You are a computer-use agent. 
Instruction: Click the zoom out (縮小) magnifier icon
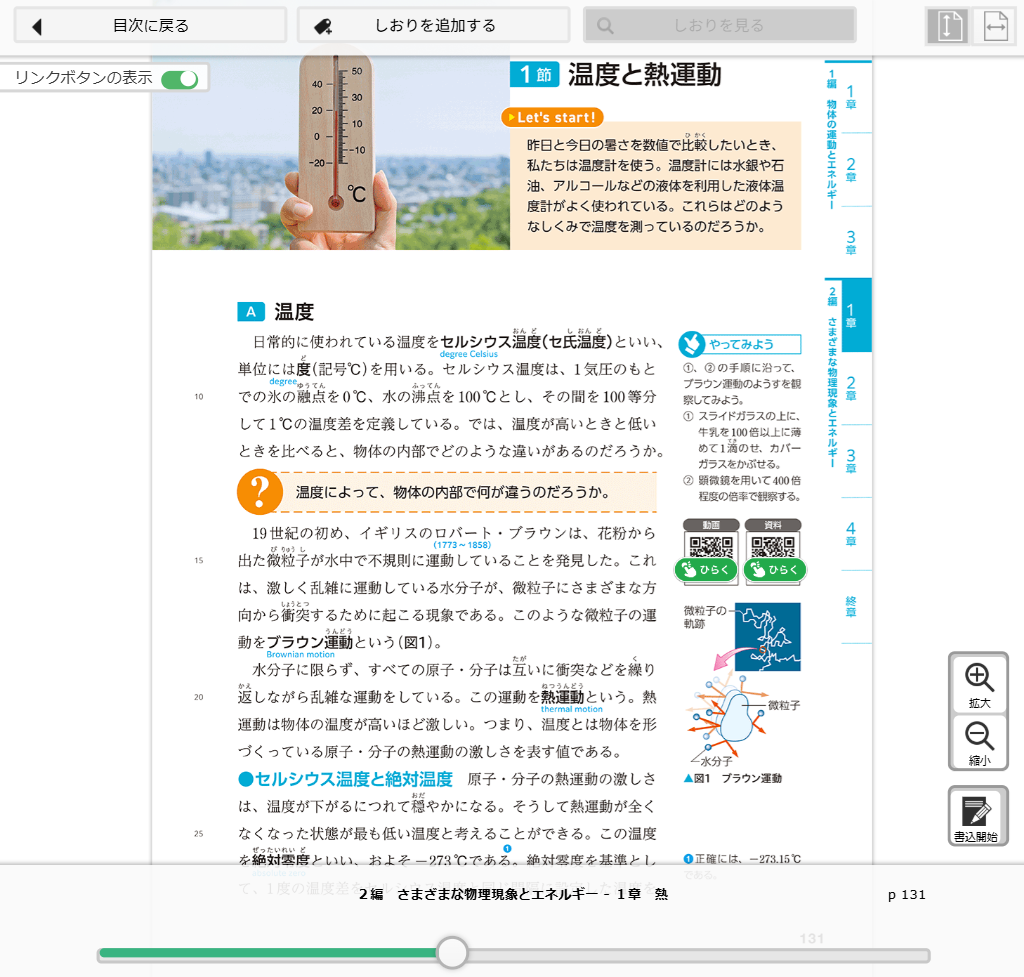pyautogui.click(x=978, y=742)
